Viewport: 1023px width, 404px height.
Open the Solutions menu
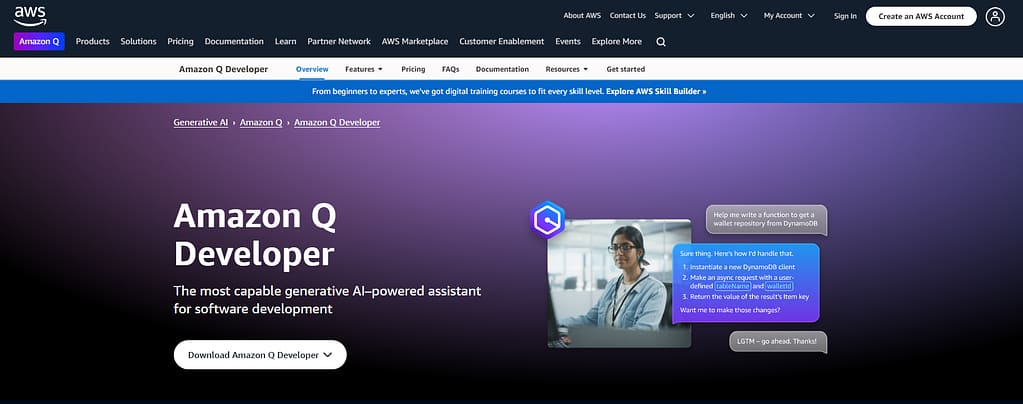[138, 42]
